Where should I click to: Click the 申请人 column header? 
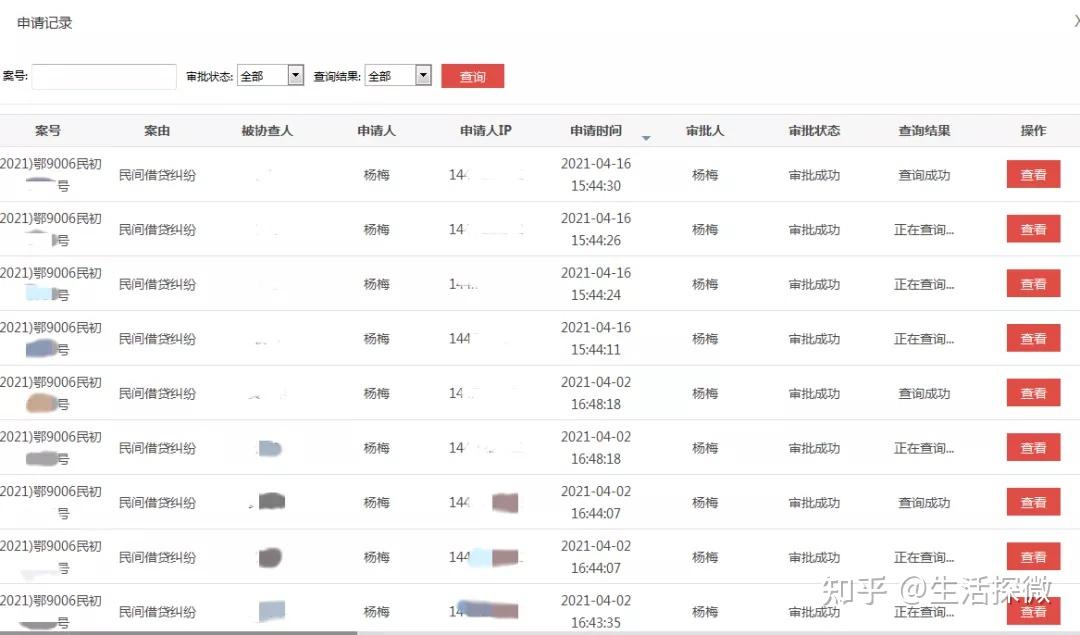click(x=376, y=130)
